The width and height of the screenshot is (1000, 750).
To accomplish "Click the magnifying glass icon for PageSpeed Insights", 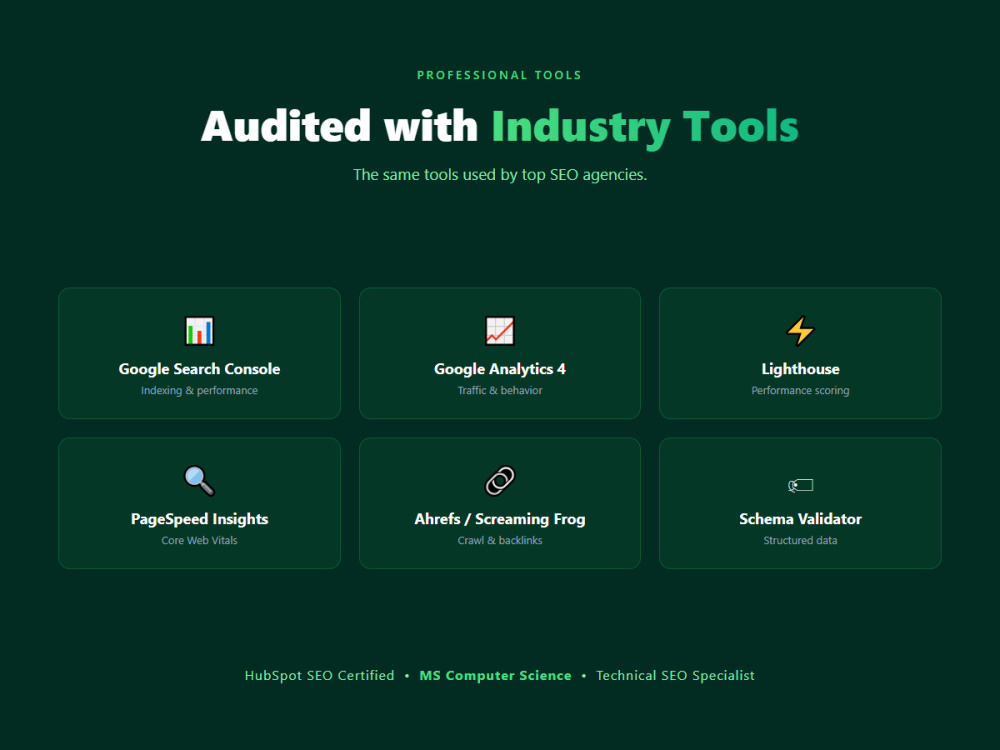I will coord(199,481).
